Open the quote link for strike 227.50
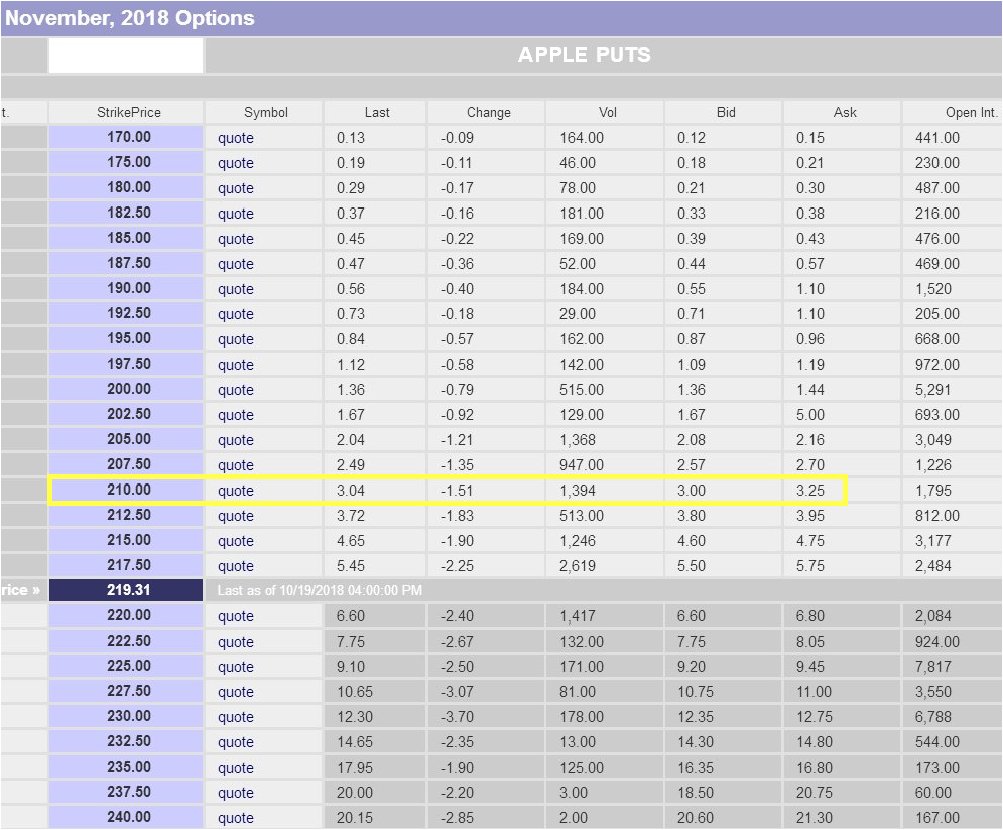The height and width of the screenshot is (830, 1003). pos(235,692)
